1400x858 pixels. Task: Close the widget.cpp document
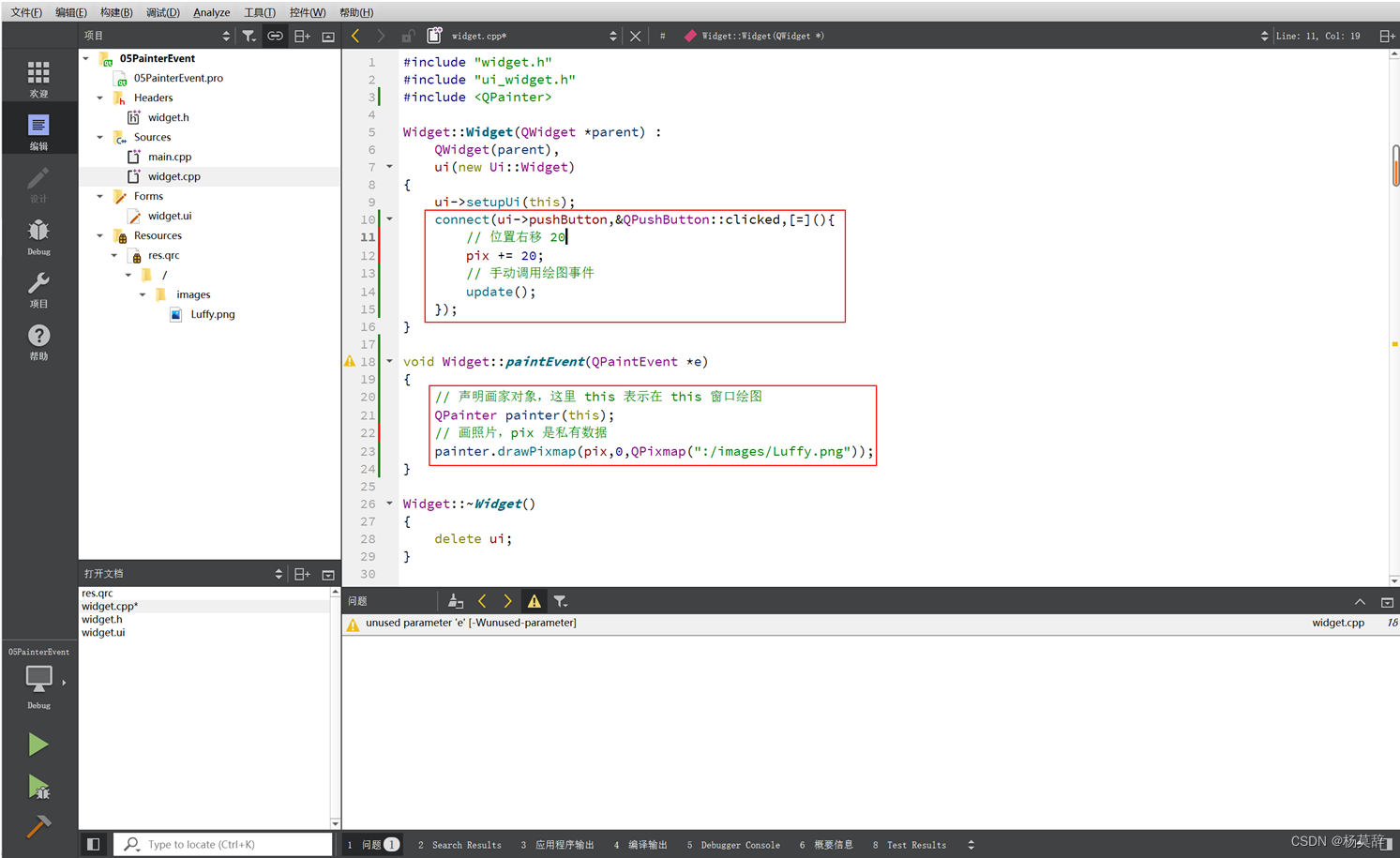click(636, 36)
